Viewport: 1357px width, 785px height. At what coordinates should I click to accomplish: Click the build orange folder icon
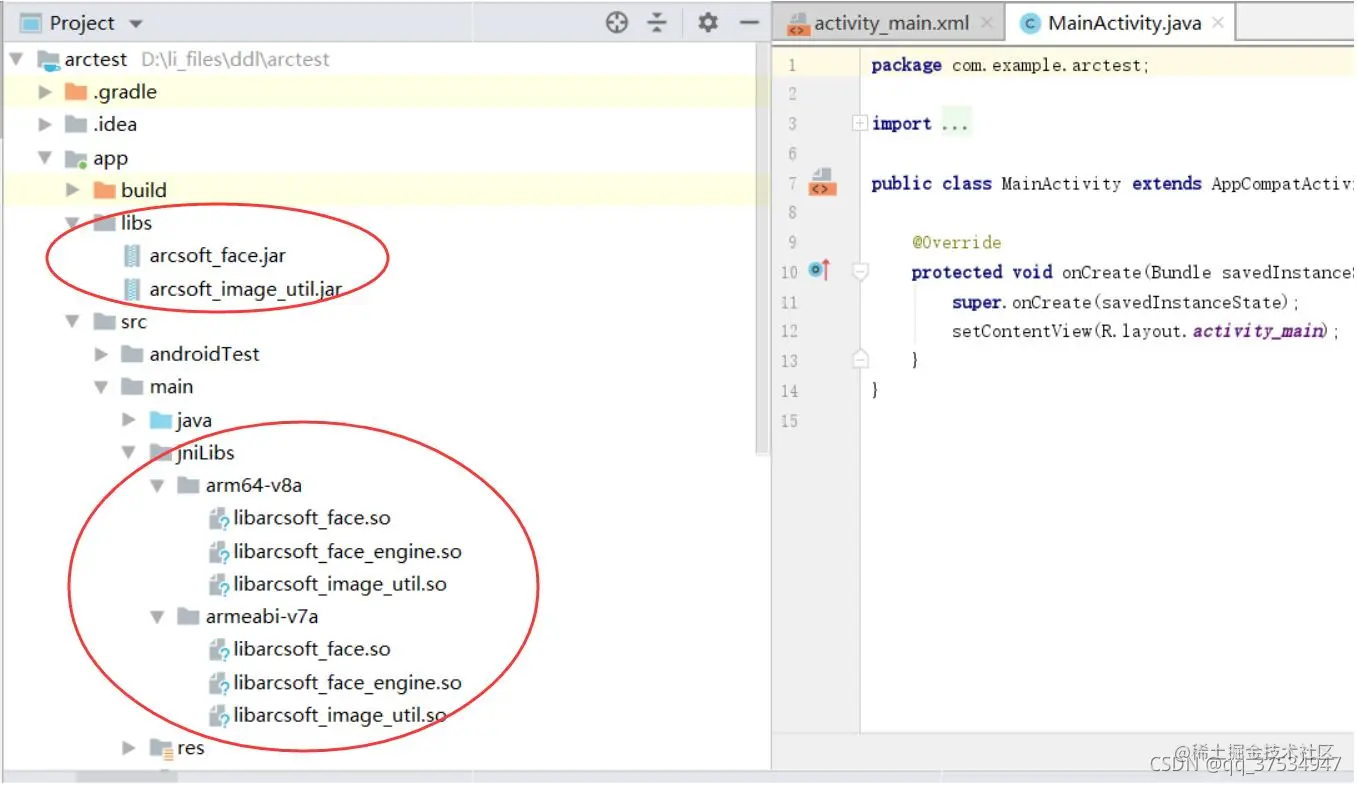pos(104,190)
